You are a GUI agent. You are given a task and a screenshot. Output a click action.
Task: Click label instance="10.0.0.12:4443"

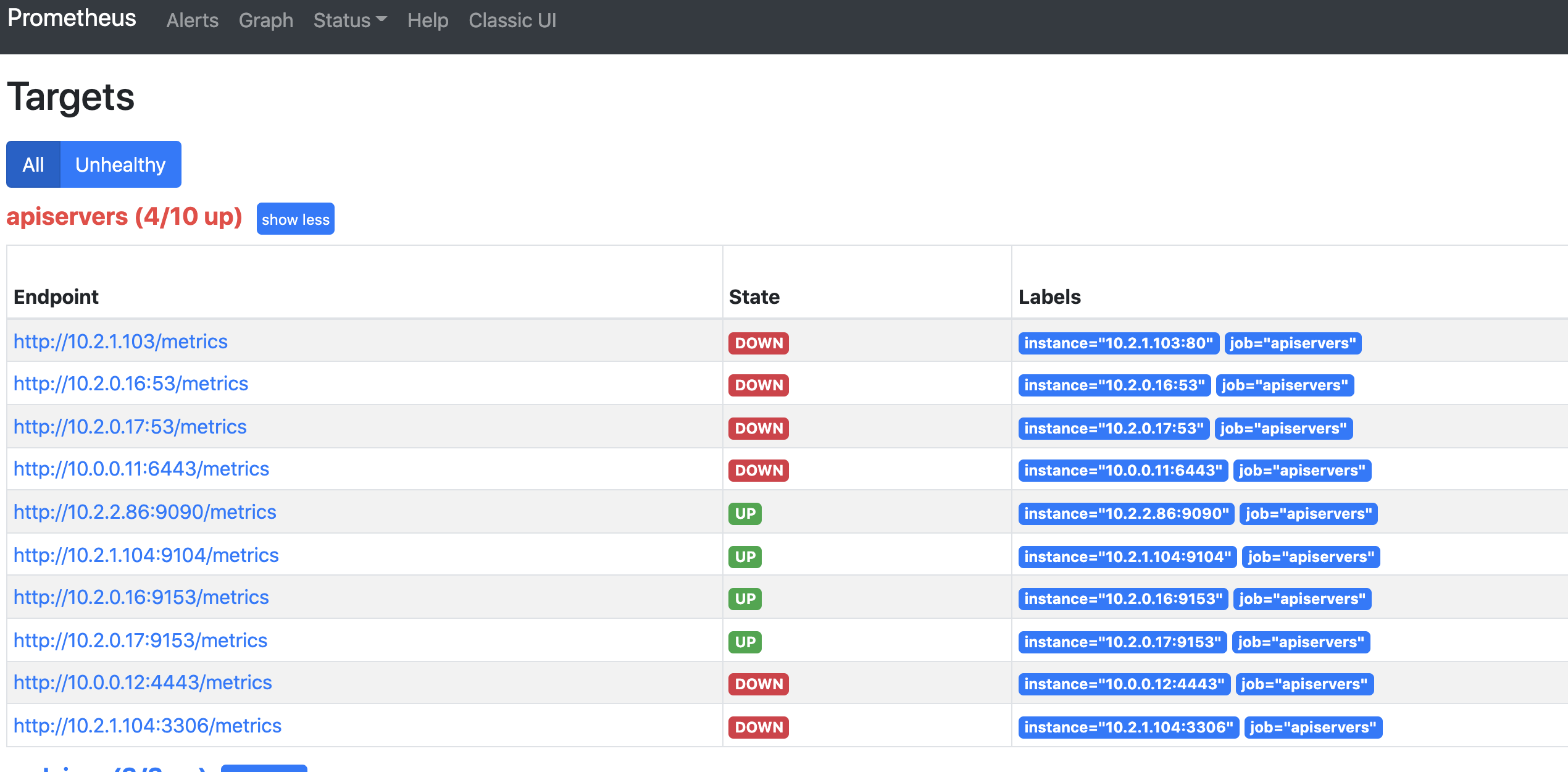1124,684
